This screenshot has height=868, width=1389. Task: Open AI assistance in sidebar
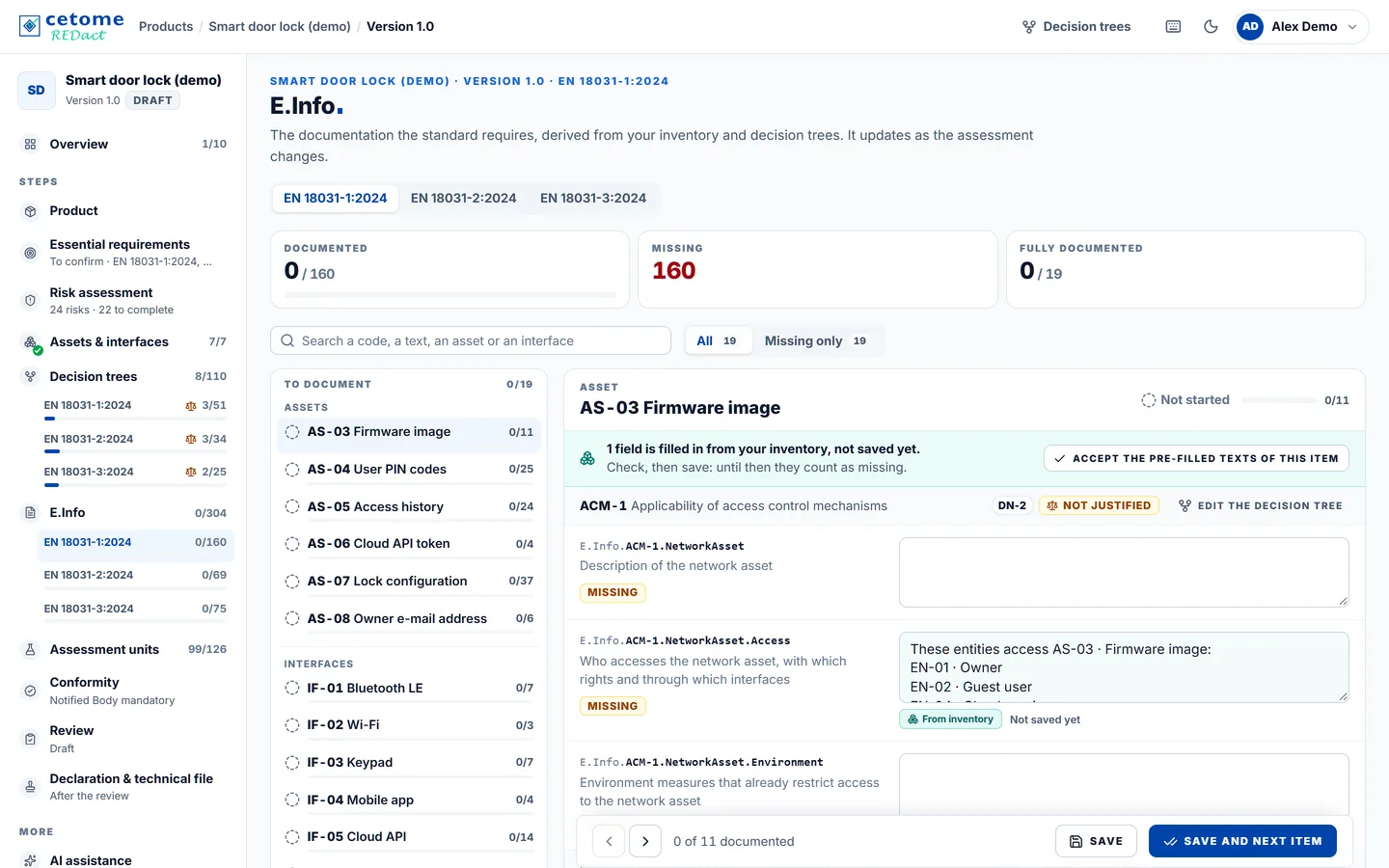tap(123, 859)
